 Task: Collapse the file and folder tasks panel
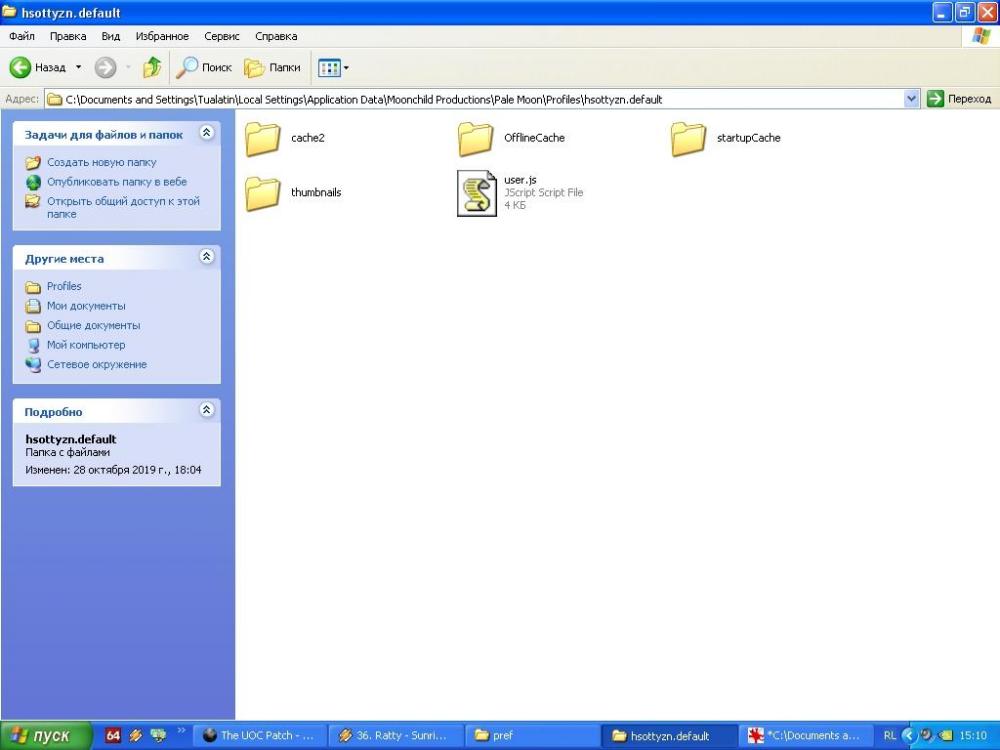point(206,133)
